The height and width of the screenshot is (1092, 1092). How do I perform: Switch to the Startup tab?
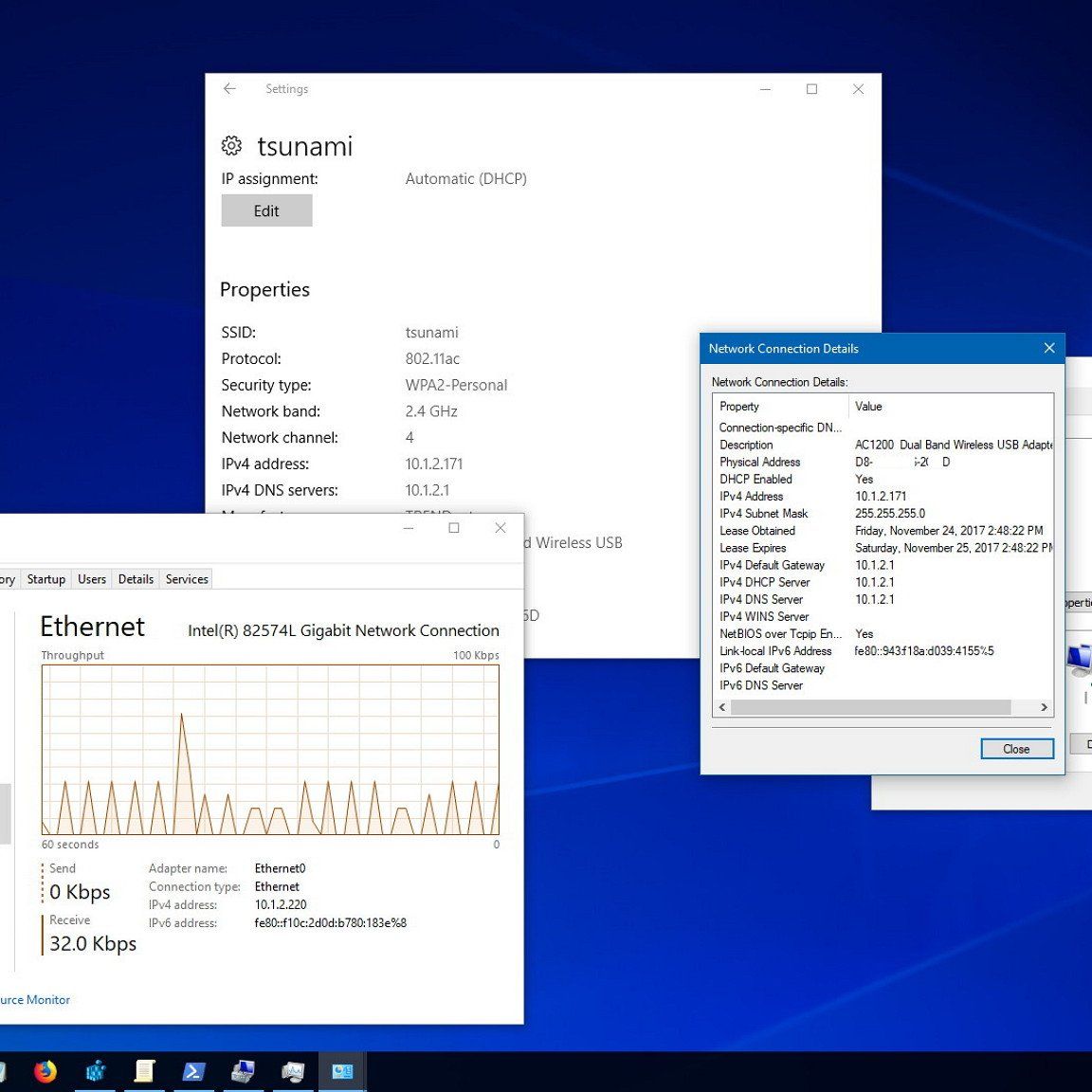point(45,579)
